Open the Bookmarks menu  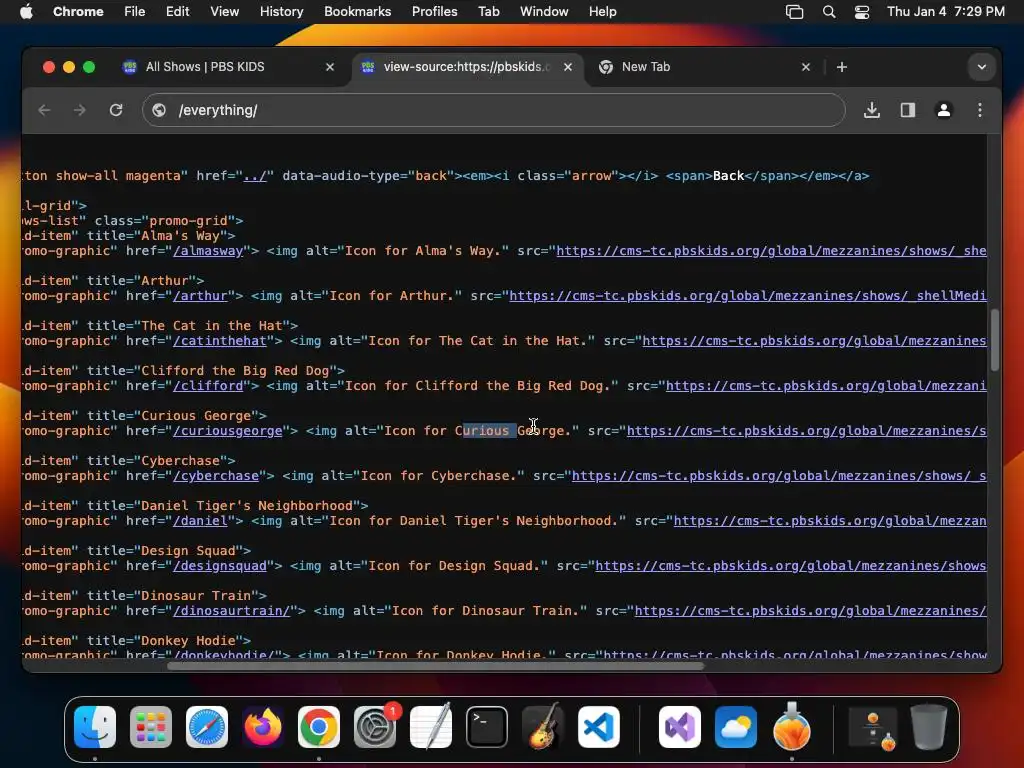tap(358, 12)
